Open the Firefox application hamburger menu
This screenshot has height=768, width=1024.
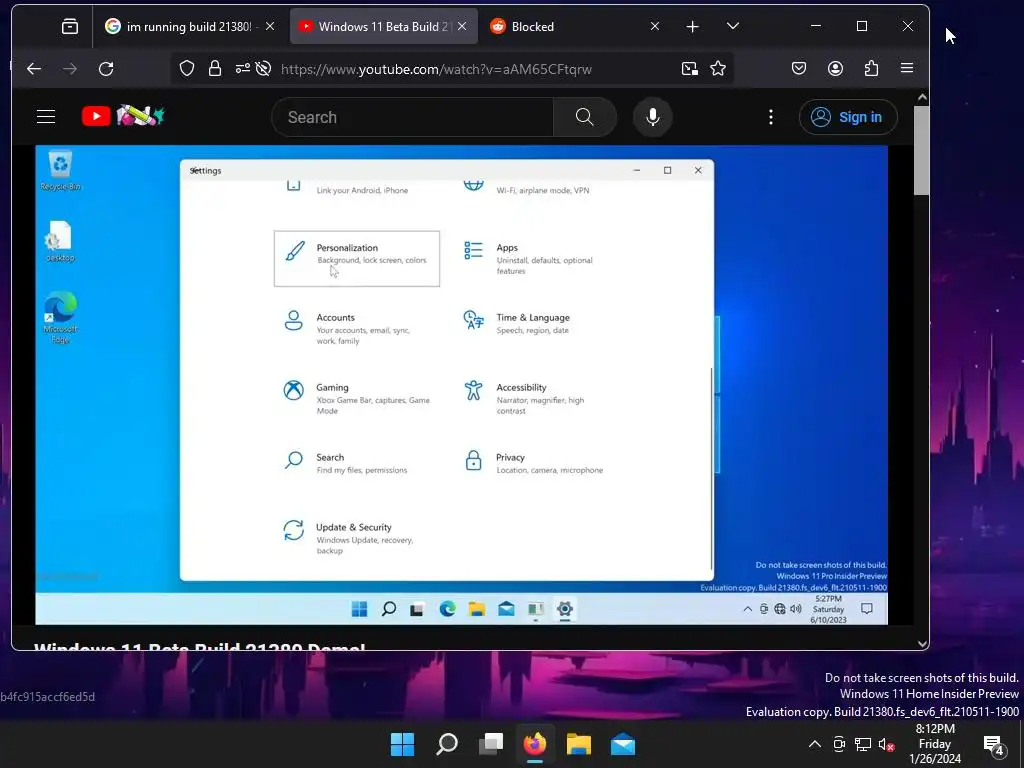[906, 68]
